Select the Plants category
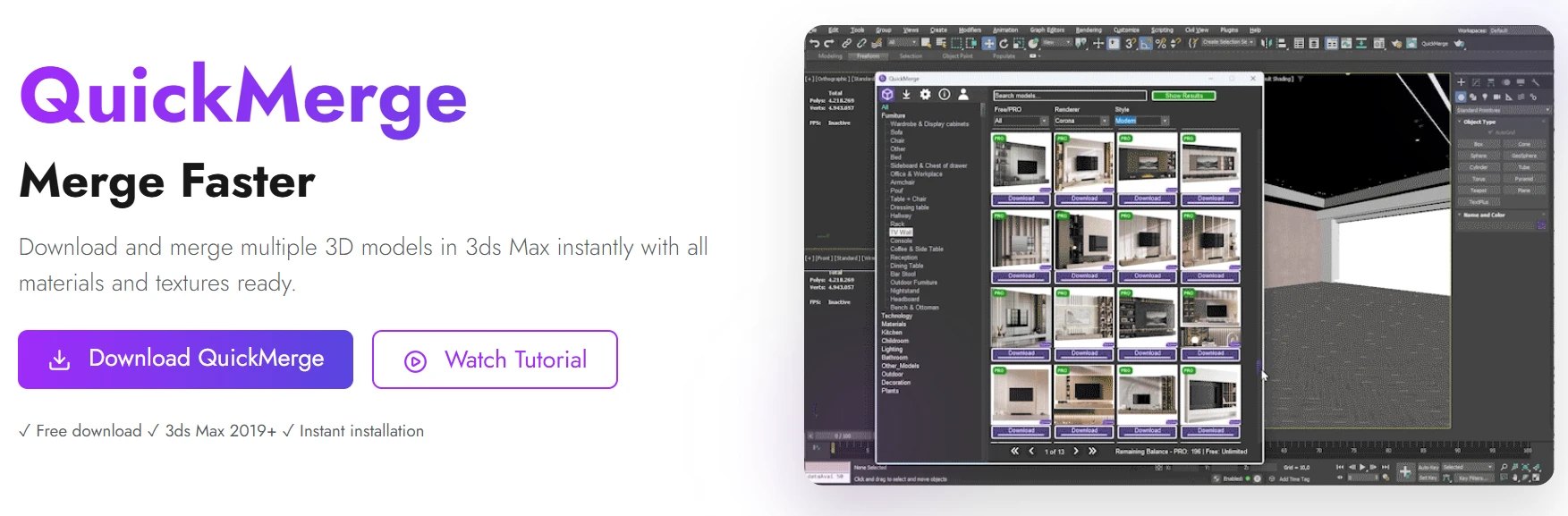 coord(890,391)
